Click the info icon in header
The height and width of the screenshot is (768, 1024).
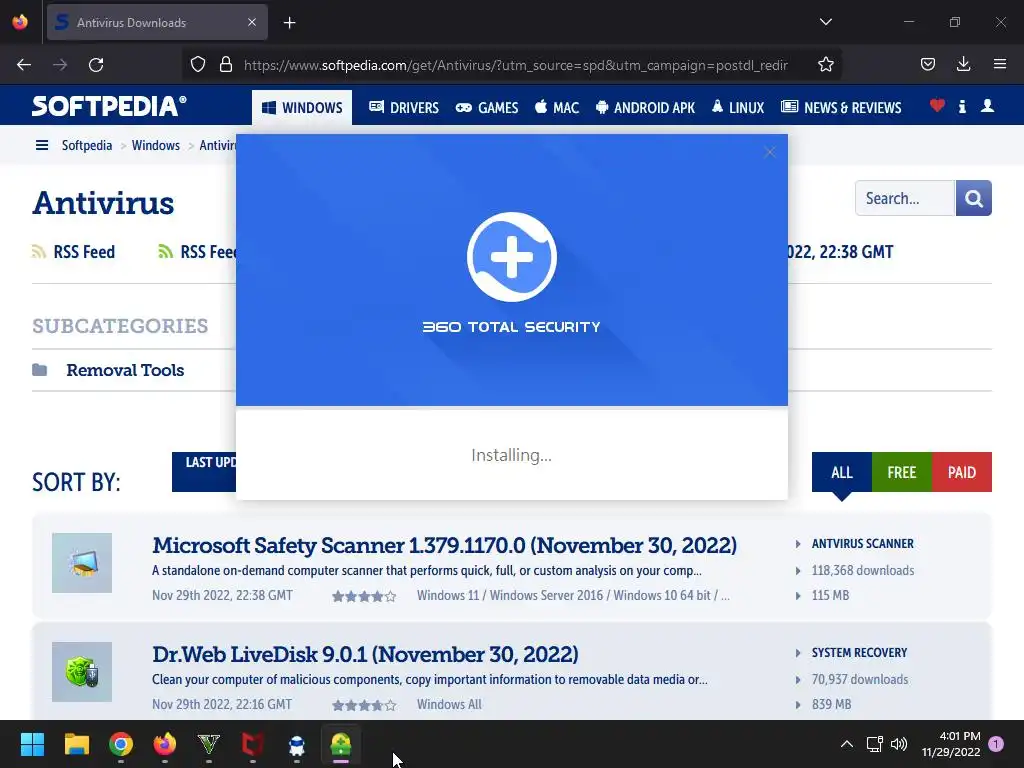(962, 106)
